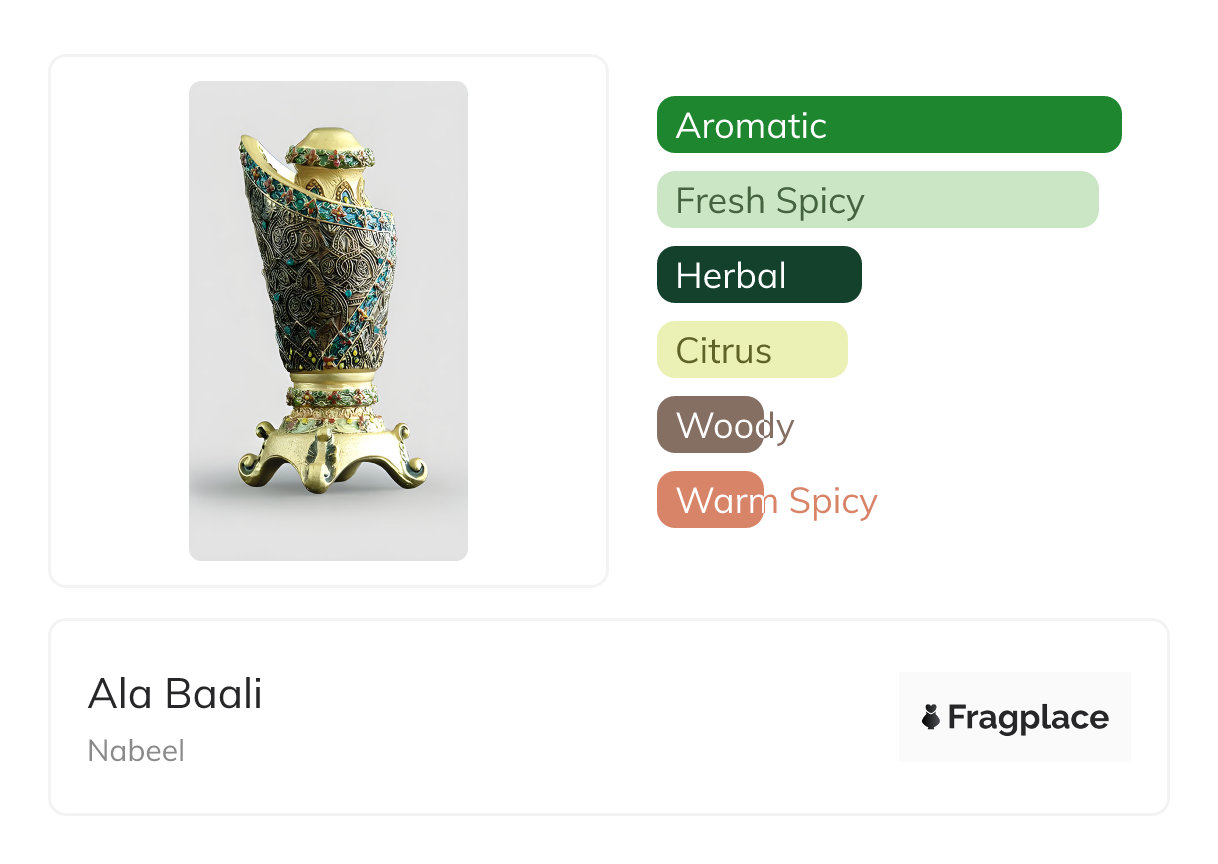This screenshot has width=1218, height=864.
Task: Click the Citrus label text
Action: tap(723, 351)
